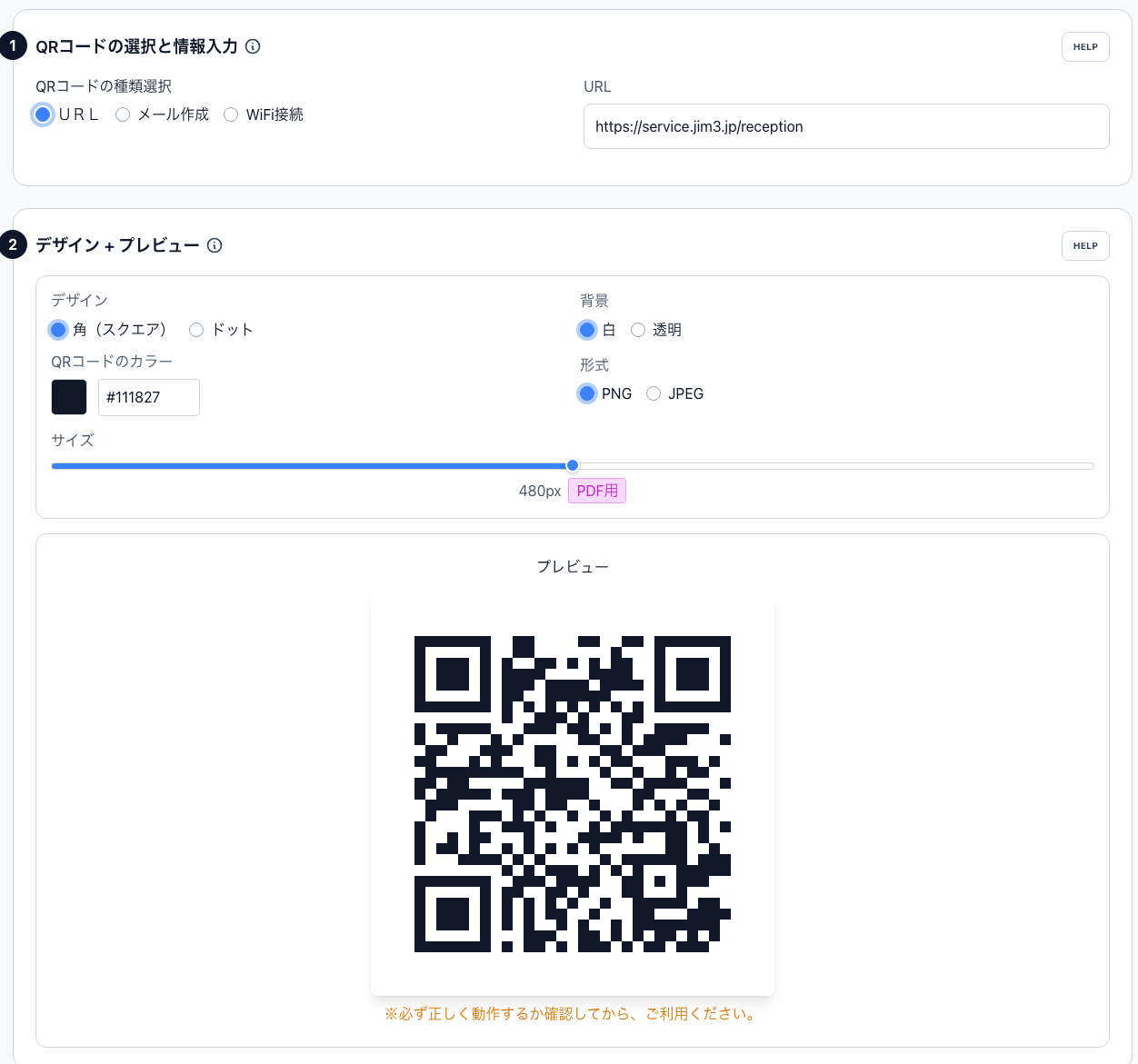Image resolution: width=1138 pixels, height=1064 pixels.
Task: Set background to 白
Action: pyautogui.click(x=587, y=330)
